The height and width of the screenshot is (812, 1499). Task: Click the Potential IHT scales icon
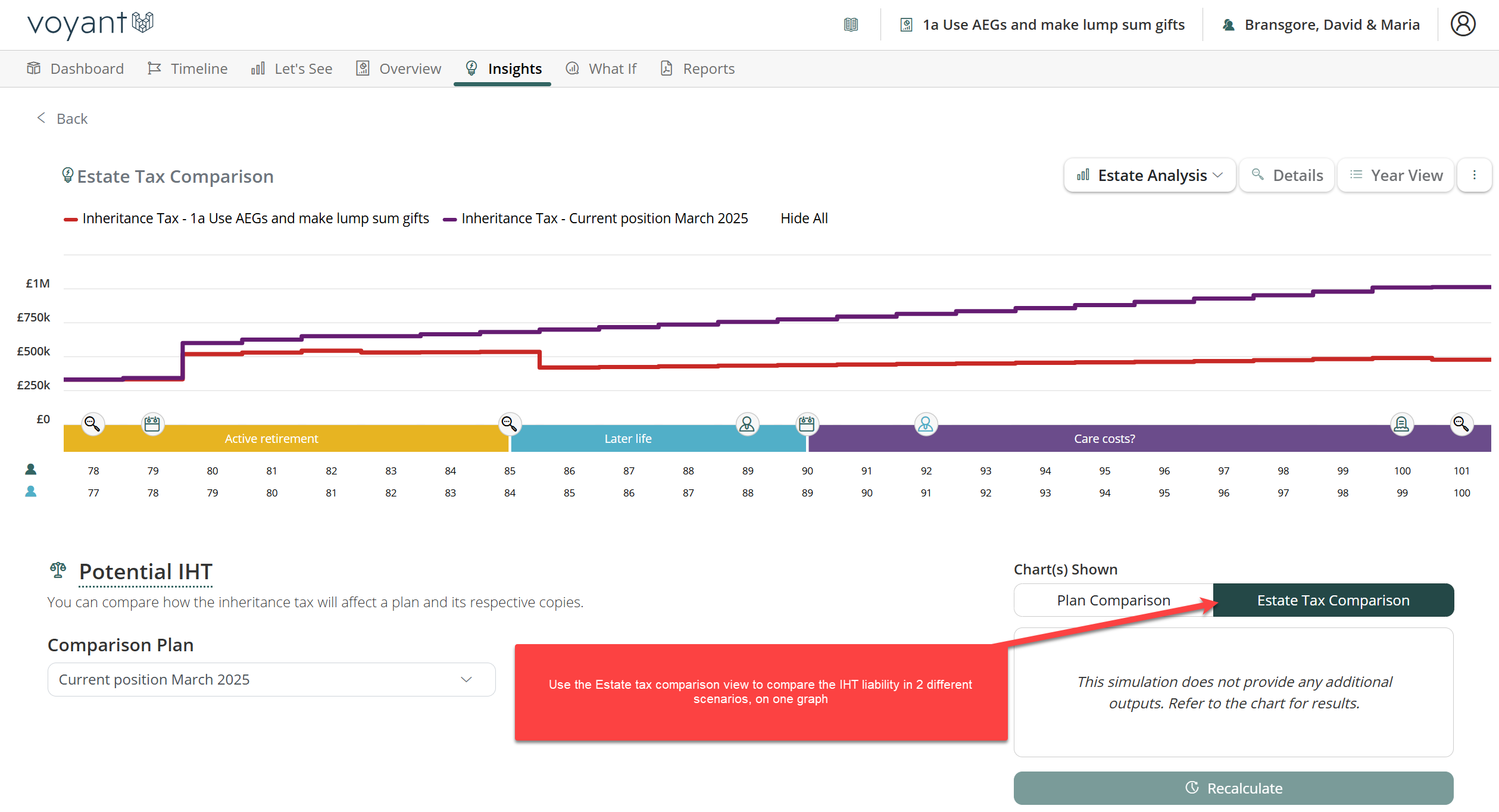click(58, 570)
